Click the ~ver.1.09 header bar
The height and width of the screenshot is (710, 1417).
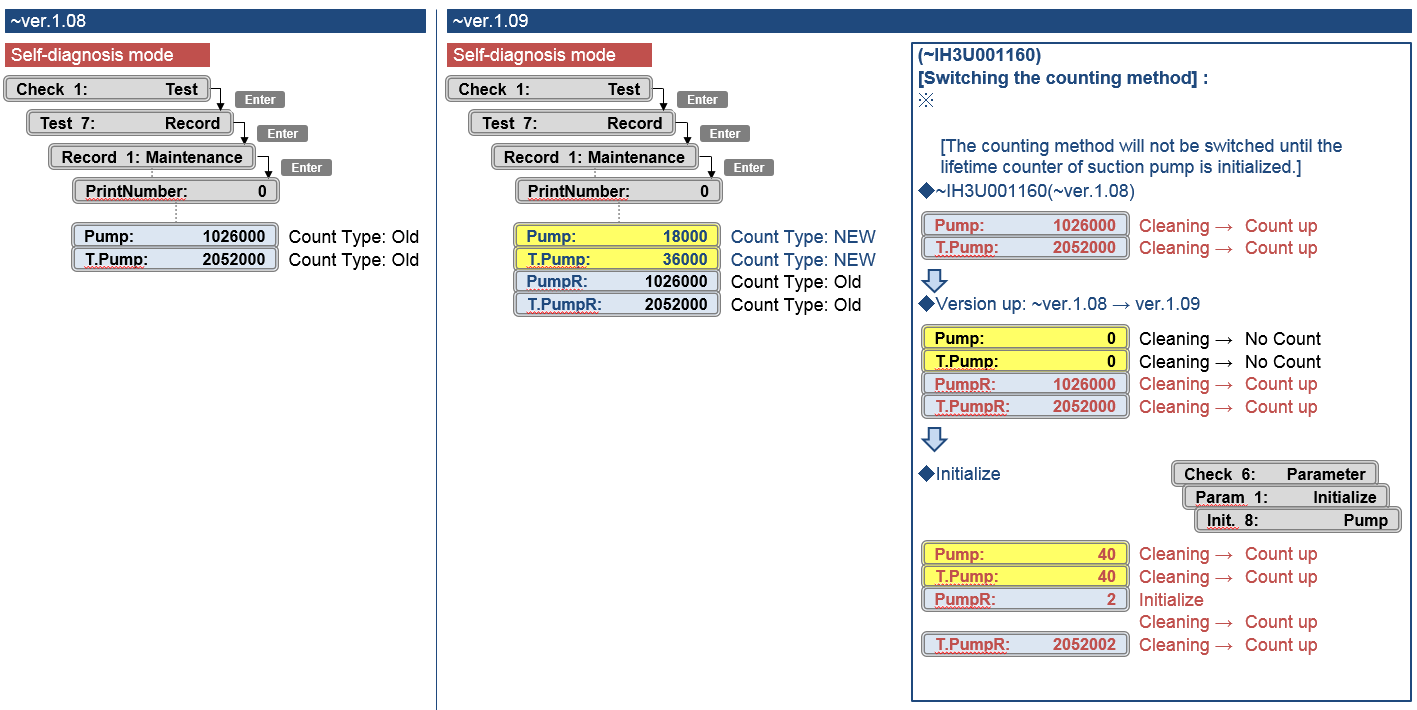pyautogui.click(x=929, y=21)
